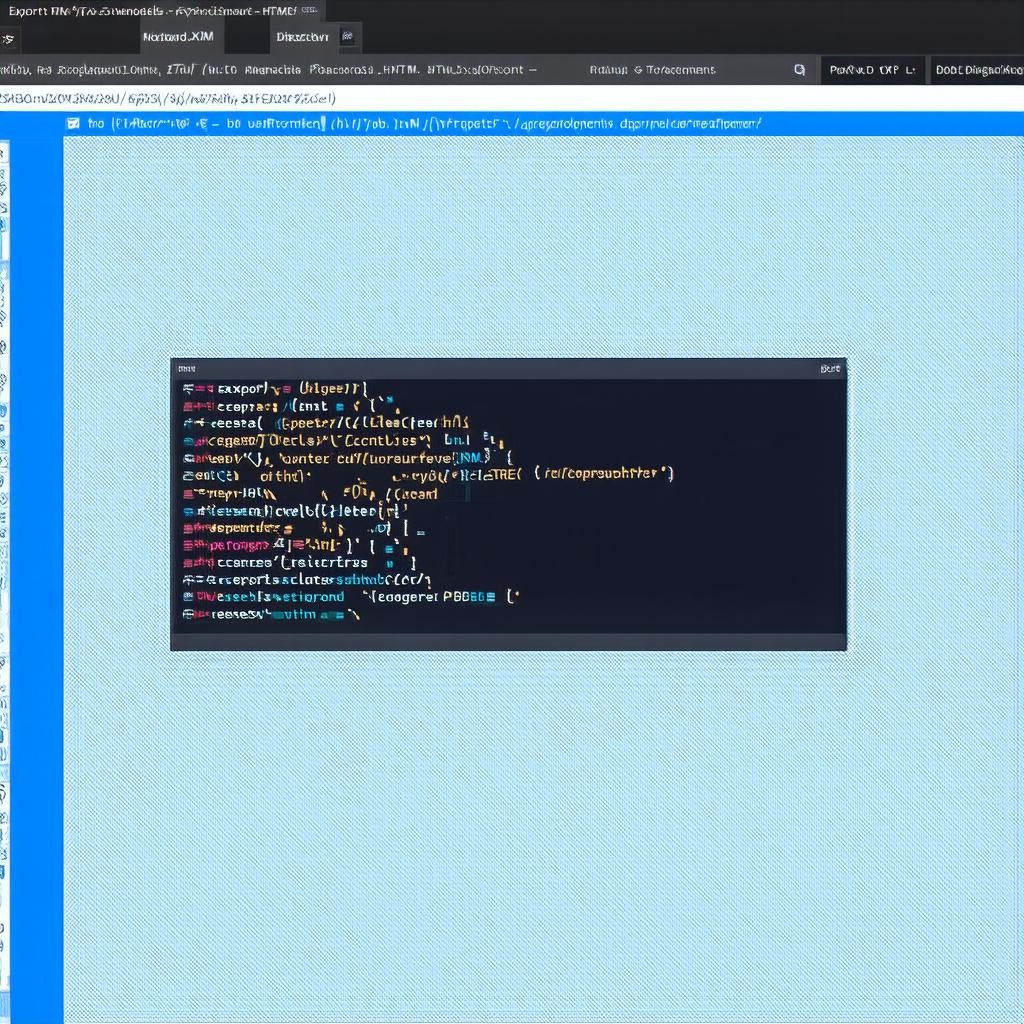Click the arrow icon at far left of tab row
1024x1024 pixels.
(x=7, y=38)
